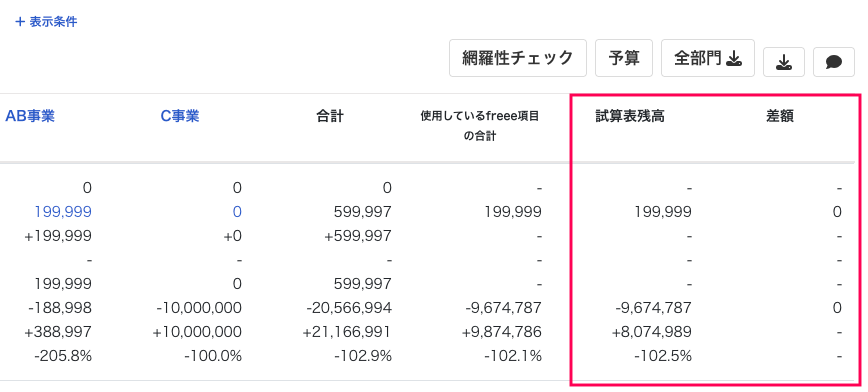Select the 合計 column header

[x=330, y=116]
